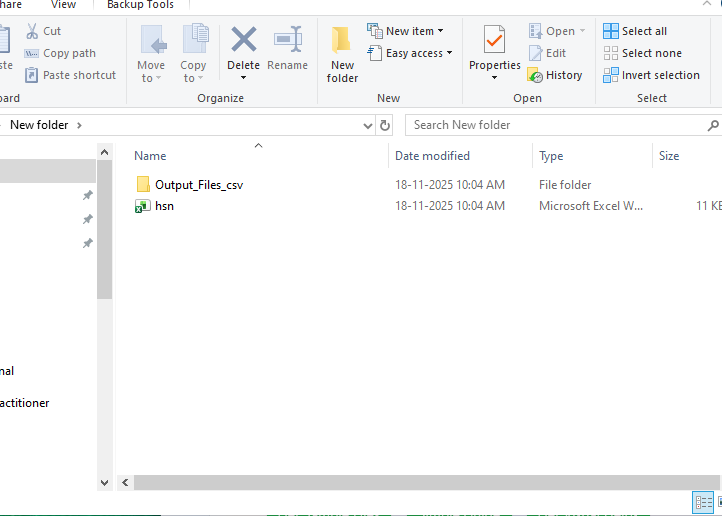Open the Copy to menu

193,54
